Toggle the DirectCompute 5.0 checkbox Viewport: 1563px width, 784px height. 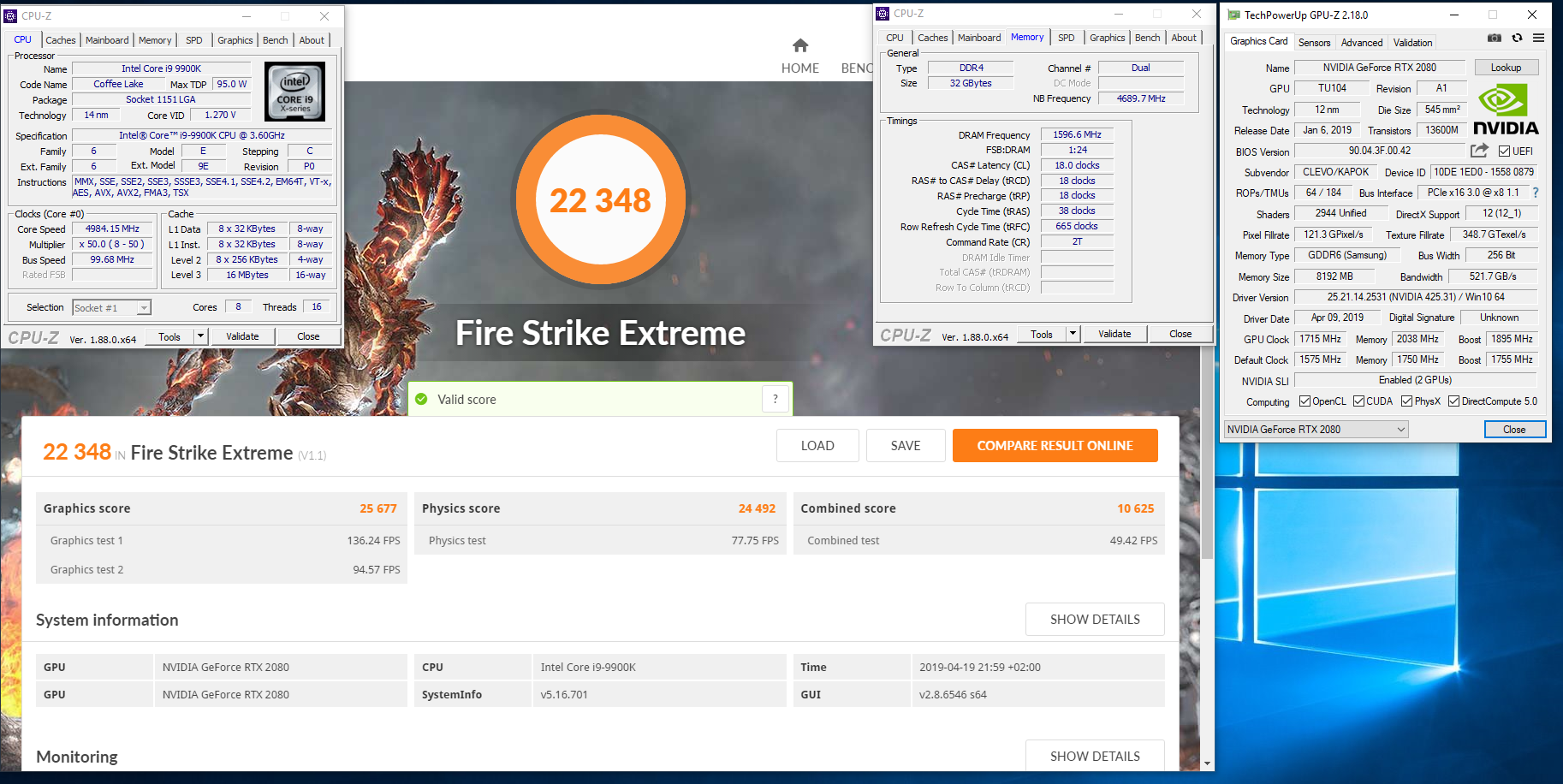click(x=1453, y=401)
